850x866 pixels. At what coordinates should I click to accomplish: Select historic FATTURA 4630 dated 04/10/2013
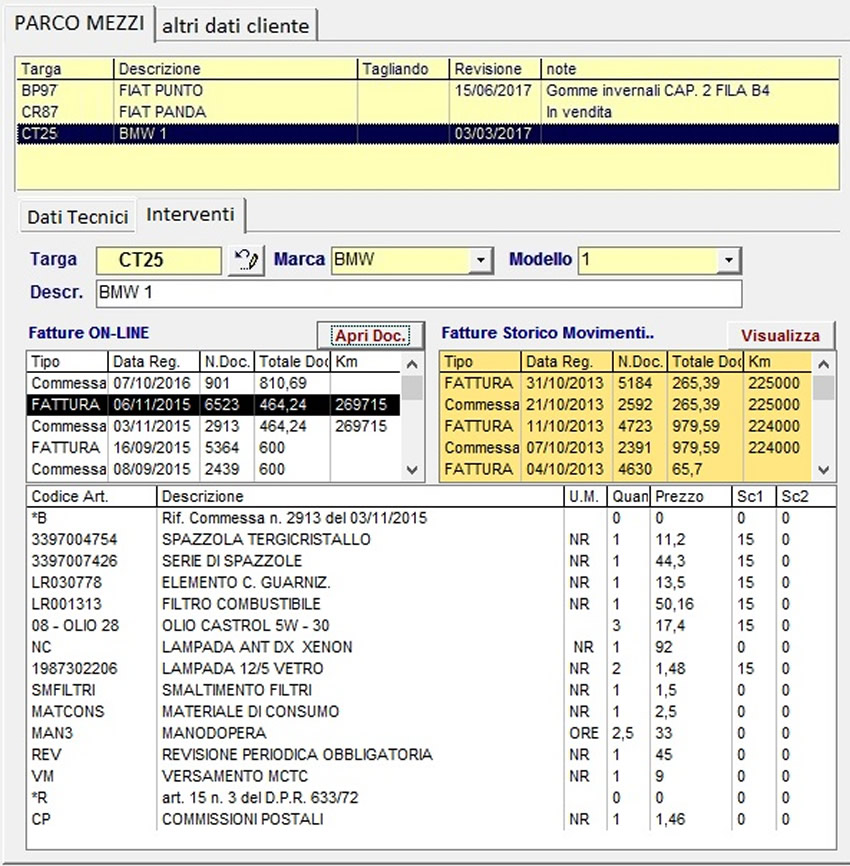[x=626, y=469]
